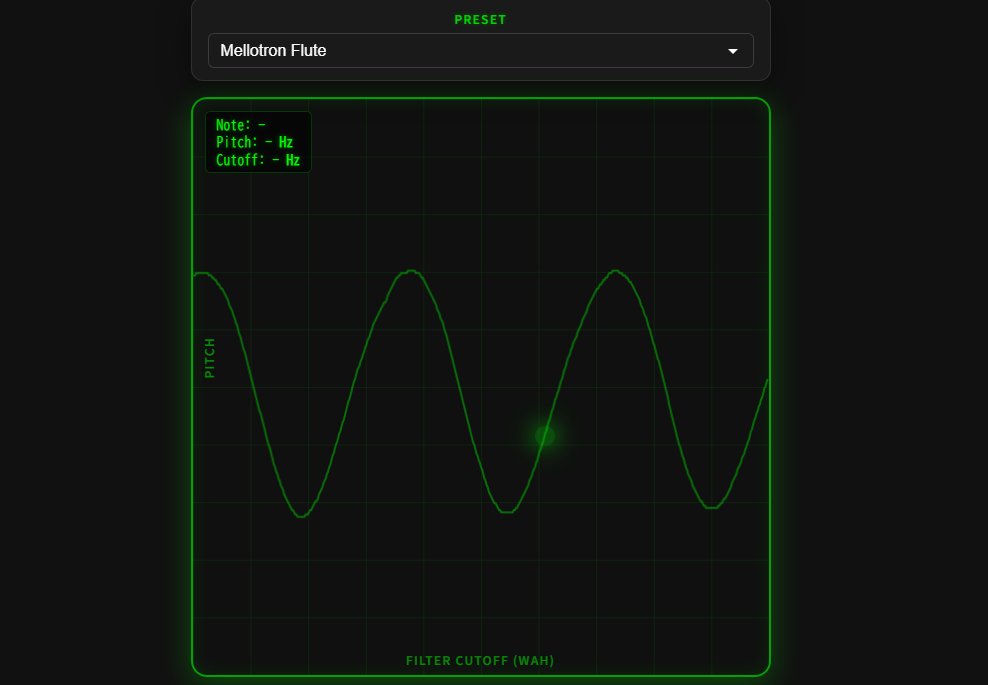Screen dimensions: 988x685
Task: Tap the waveform's rightmost crest
Action: point(616,272)
